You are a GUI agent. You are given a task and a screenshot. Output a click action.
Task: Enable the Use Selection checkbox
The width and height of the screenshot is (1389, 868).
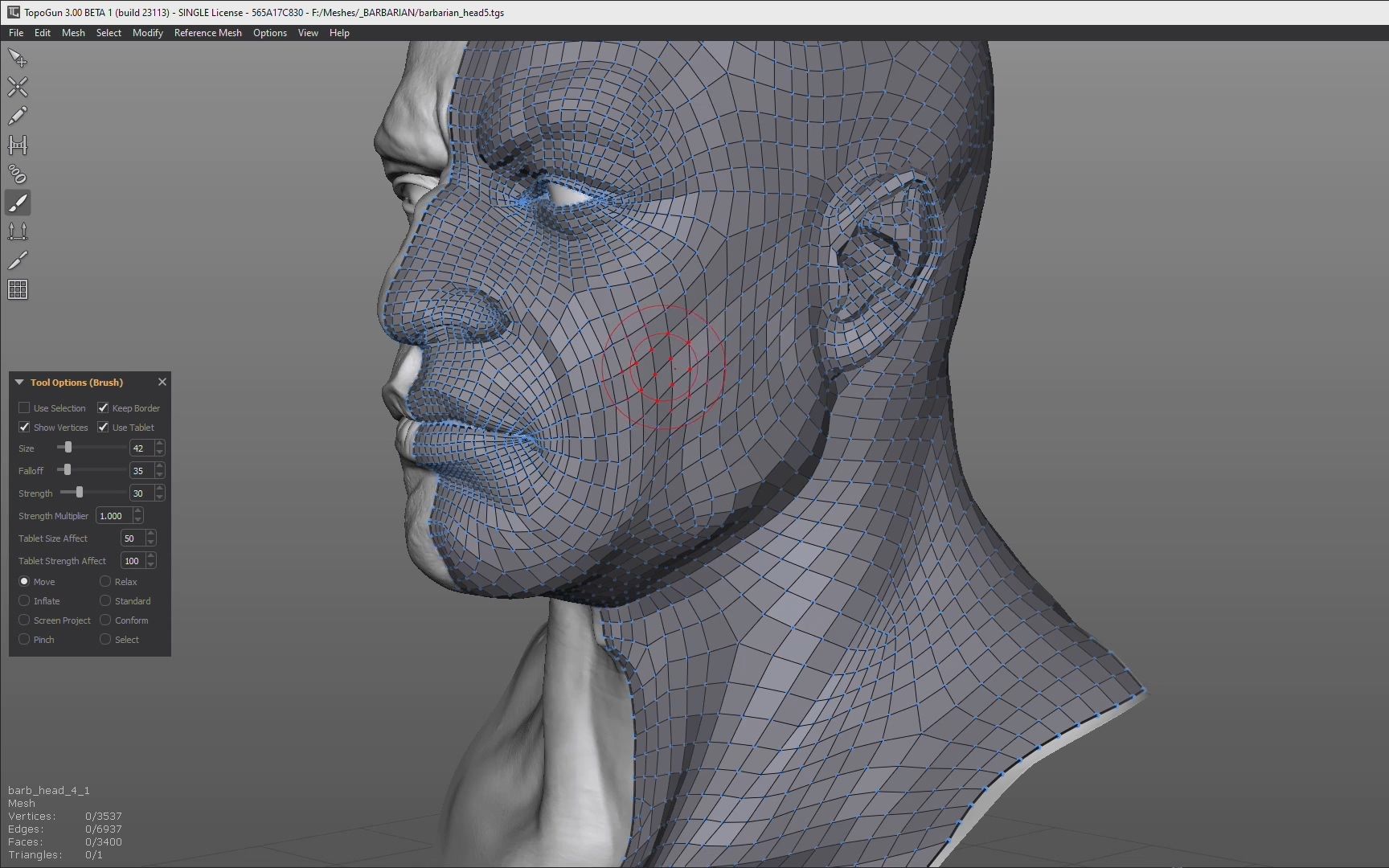pos(24,407)
